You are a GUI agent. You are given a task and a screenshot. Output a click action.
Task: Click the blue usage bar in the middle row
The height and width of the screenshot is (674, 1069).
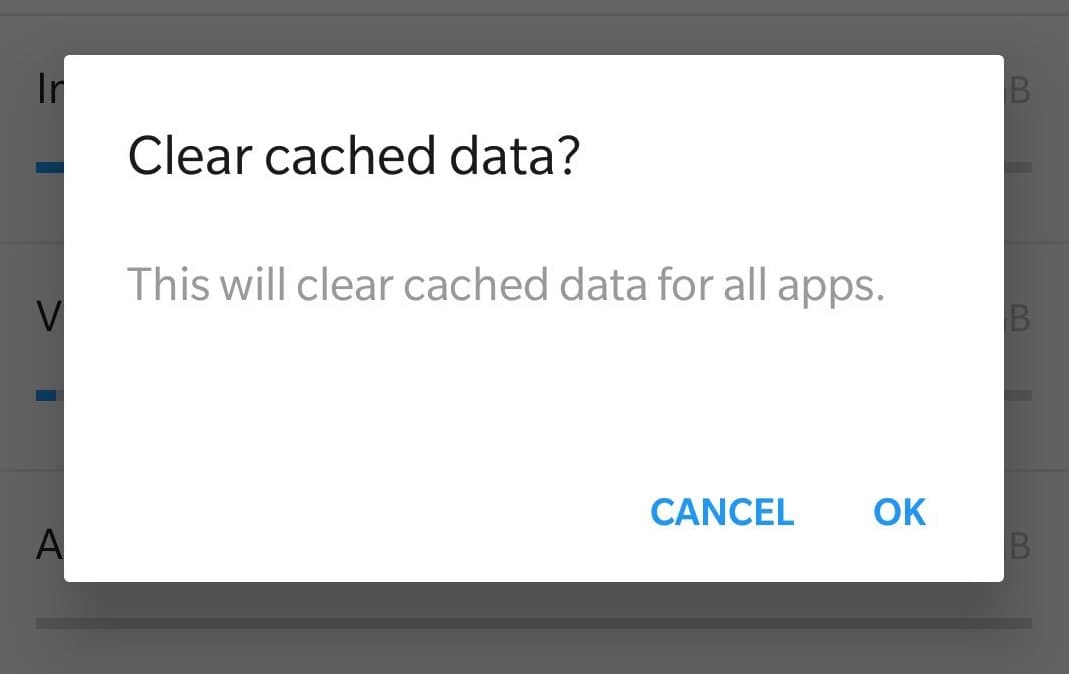[x=46, y=395]
